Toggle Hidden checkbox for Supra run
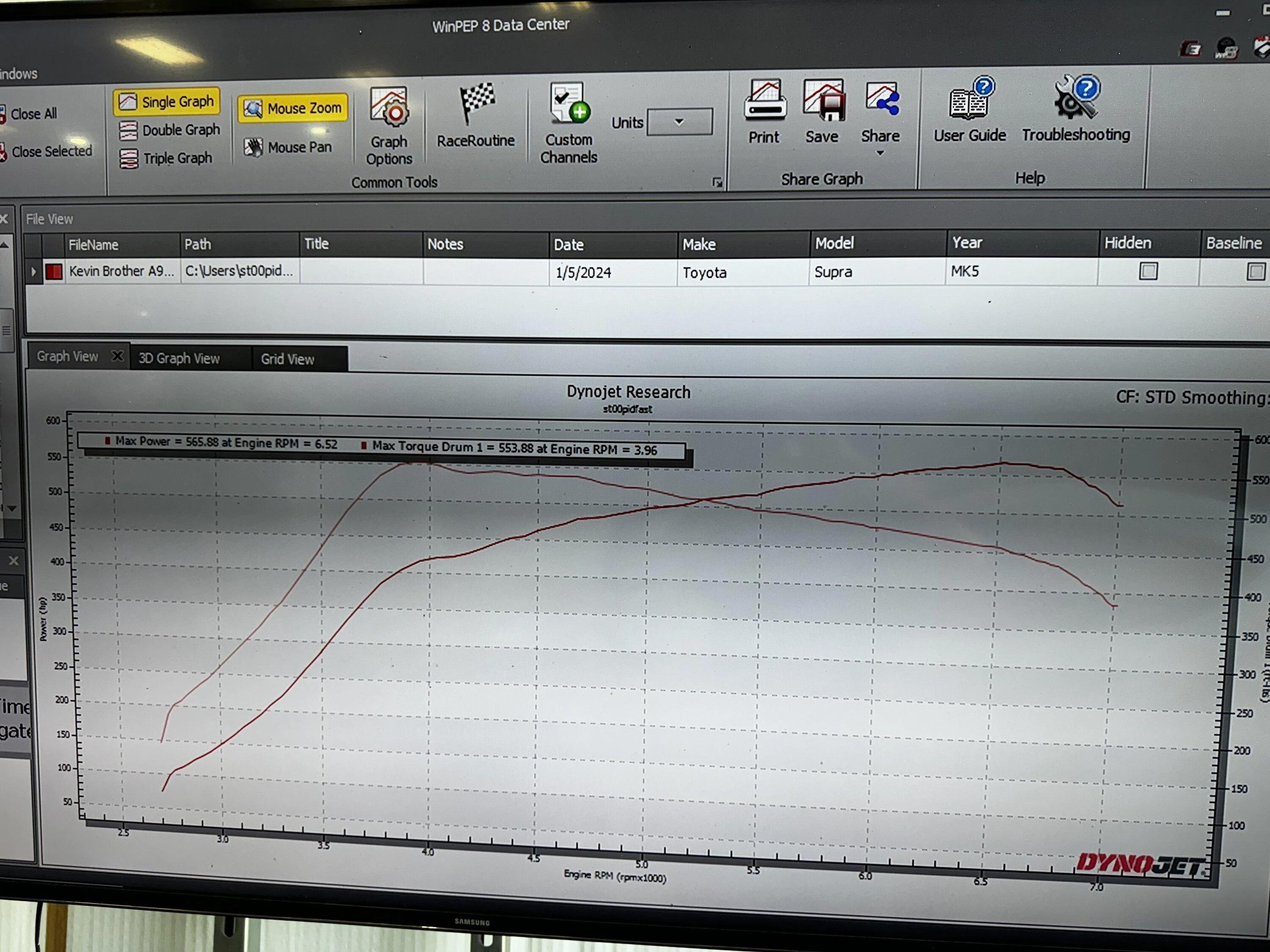The width and height of the screenshot is (1270, 952). 1148,271
